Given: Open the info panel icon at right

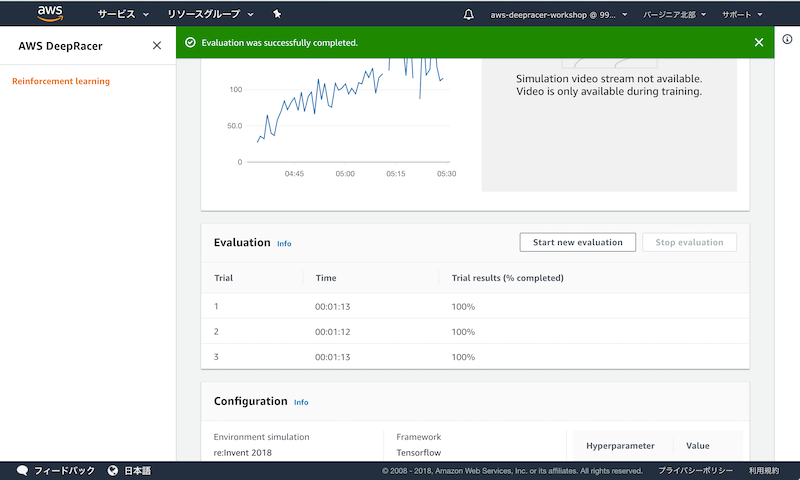Looking at the screenshot, I should click(787, 39).
